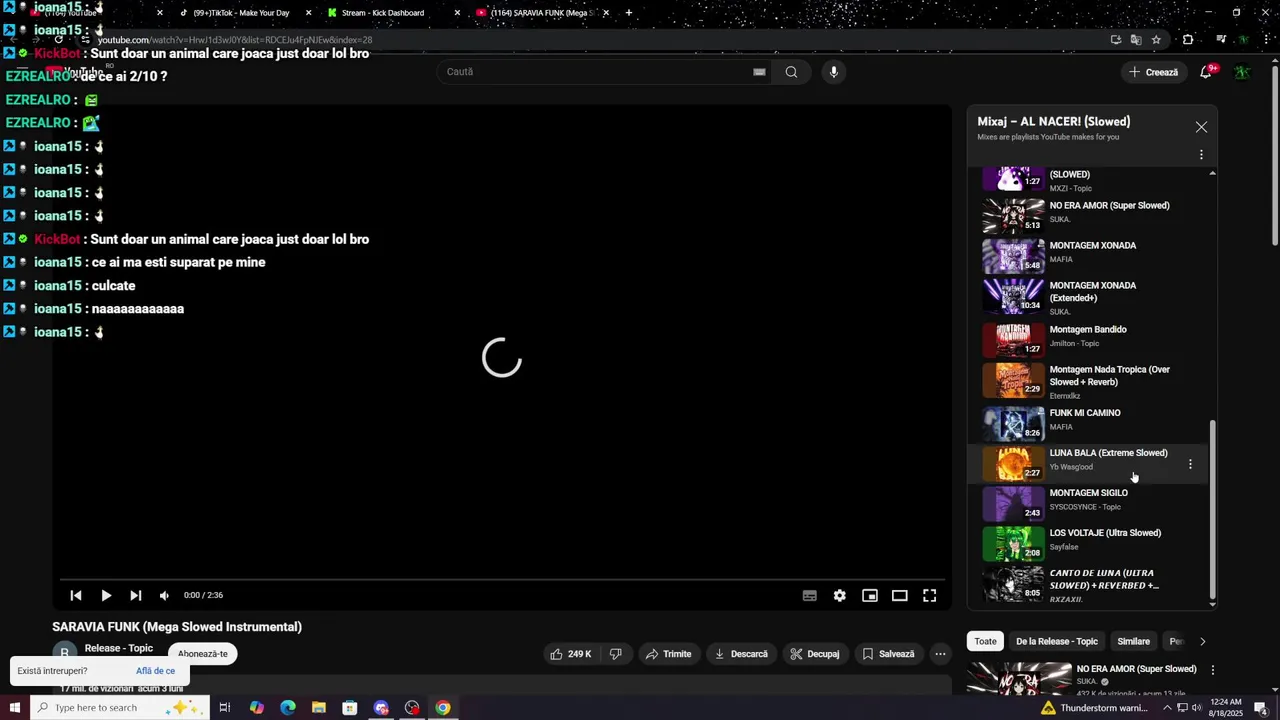Click the video progress bar
Image resolution: width=1280 pixels, height=720 pixels.
pyautogui.click(x=501, y=579)
